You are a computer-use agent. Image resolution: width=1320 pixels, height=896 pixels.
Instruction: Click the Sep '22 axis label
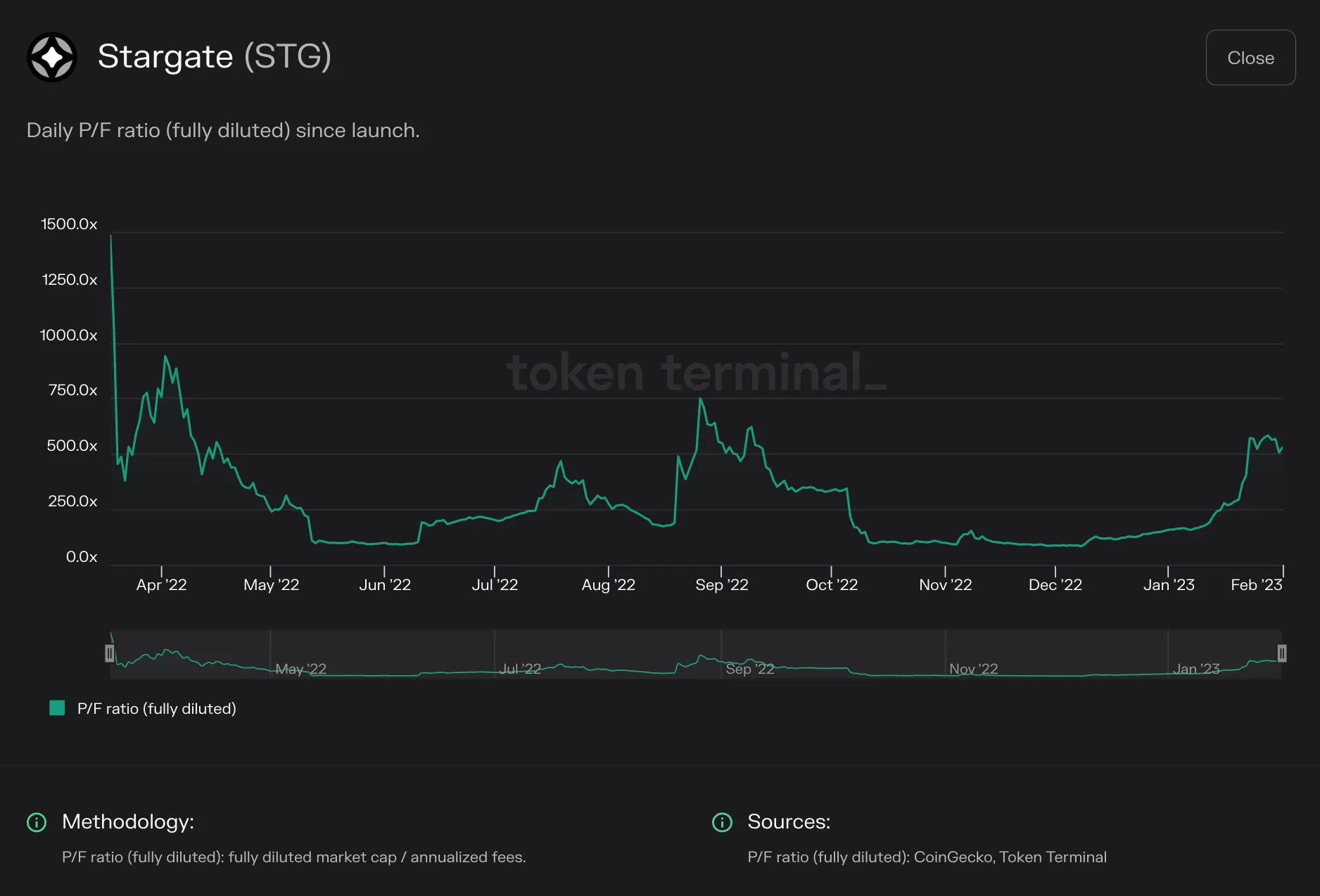pyautogui.click(x=721, y=584)
